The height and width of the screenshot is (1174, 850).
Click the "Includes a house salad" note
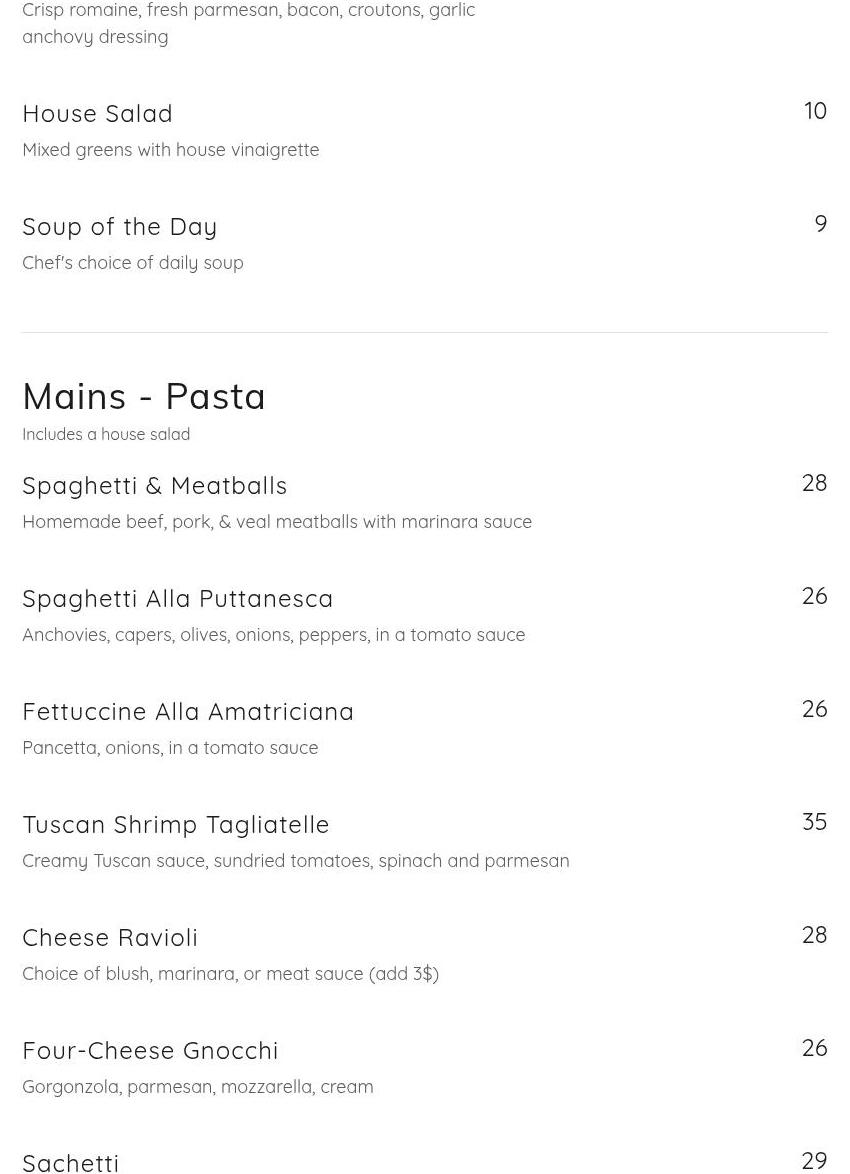[106, 435]
